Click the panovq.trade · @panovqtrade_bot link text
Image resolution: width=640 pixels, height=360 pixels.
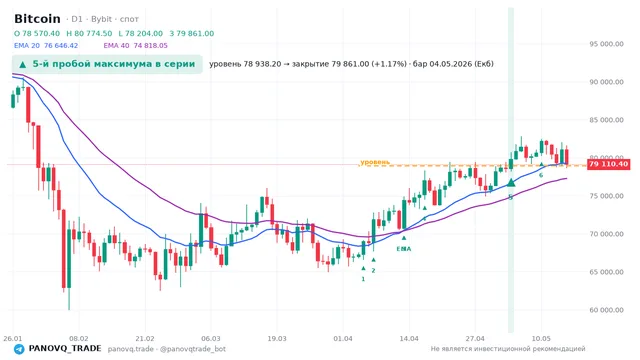167,349
